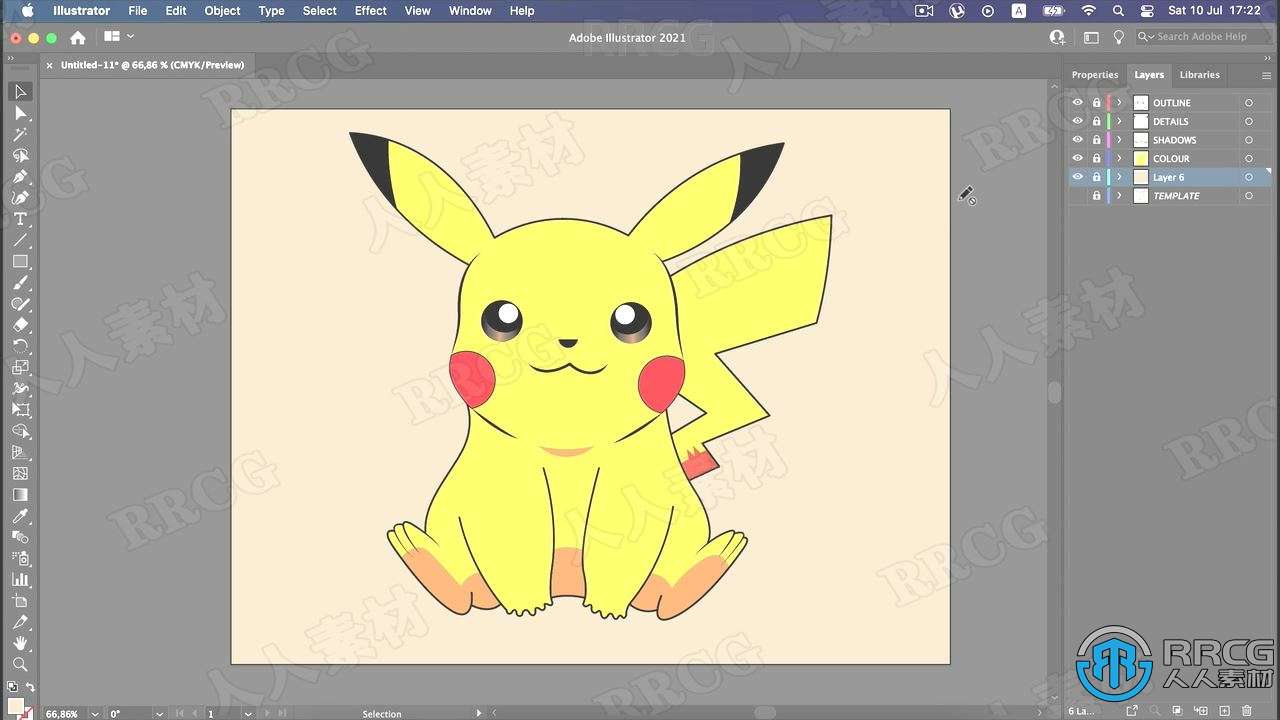Select the Eraser tool

tap(20, 325)
